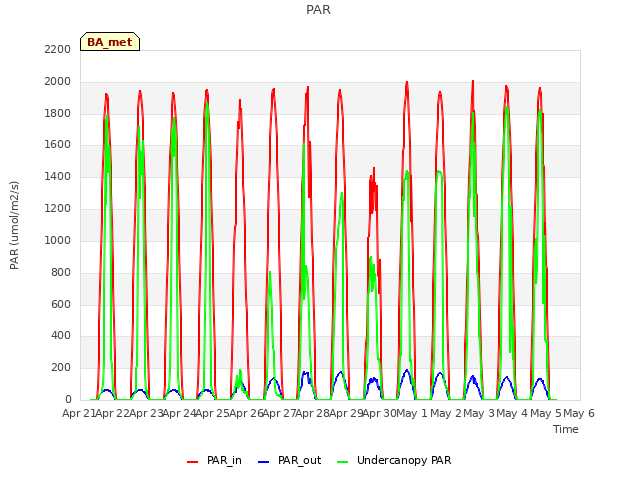Click the PAR_in legend entry

[214, 460]
